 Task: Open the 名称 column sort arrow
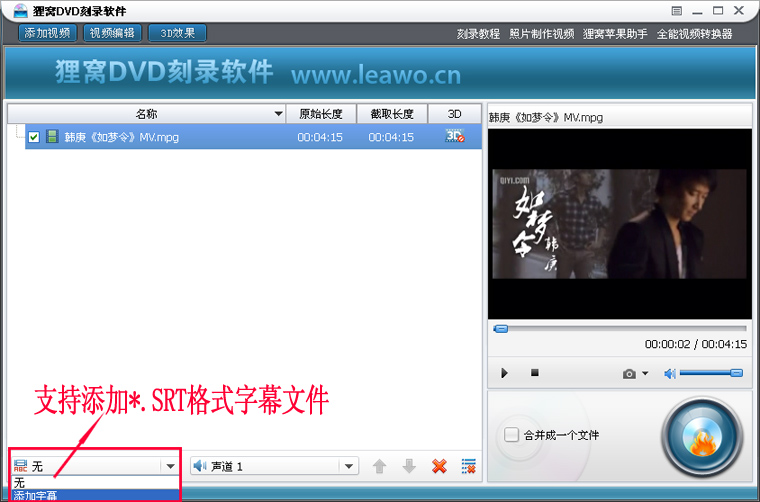point(278,114)
